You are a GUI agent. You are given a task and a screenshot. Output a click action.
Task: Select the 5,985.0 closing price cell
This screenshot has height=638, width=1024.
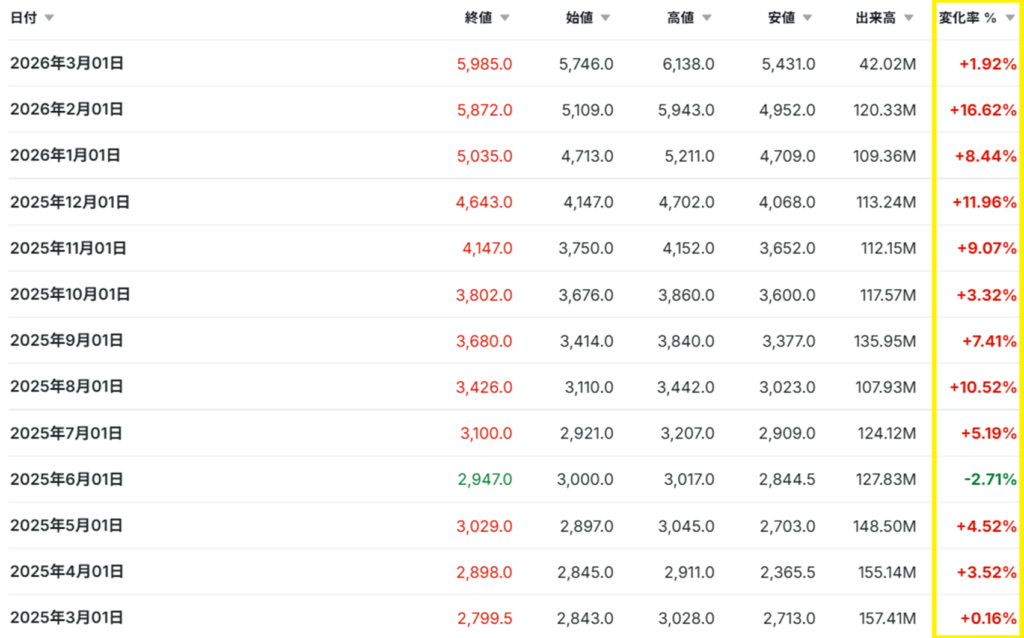pos(485,64)
